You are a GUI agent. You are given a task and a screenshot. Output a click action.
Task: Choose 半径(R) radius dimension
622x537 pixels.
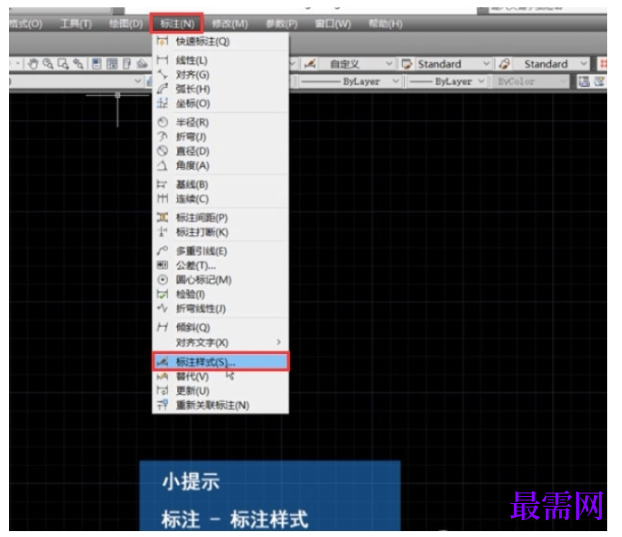221,123
